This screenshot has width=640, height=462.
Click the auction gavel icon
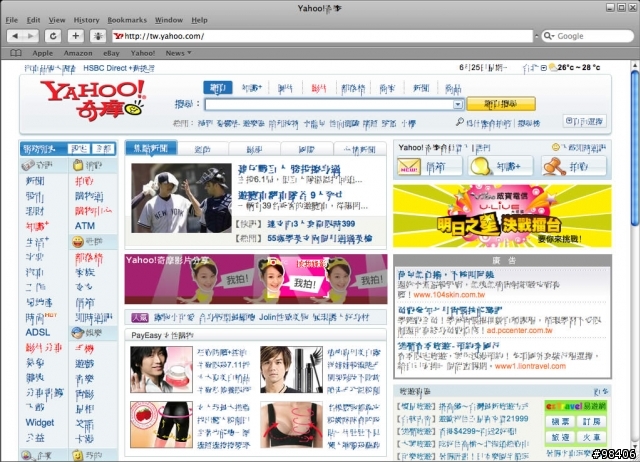(x=554, y=167)
